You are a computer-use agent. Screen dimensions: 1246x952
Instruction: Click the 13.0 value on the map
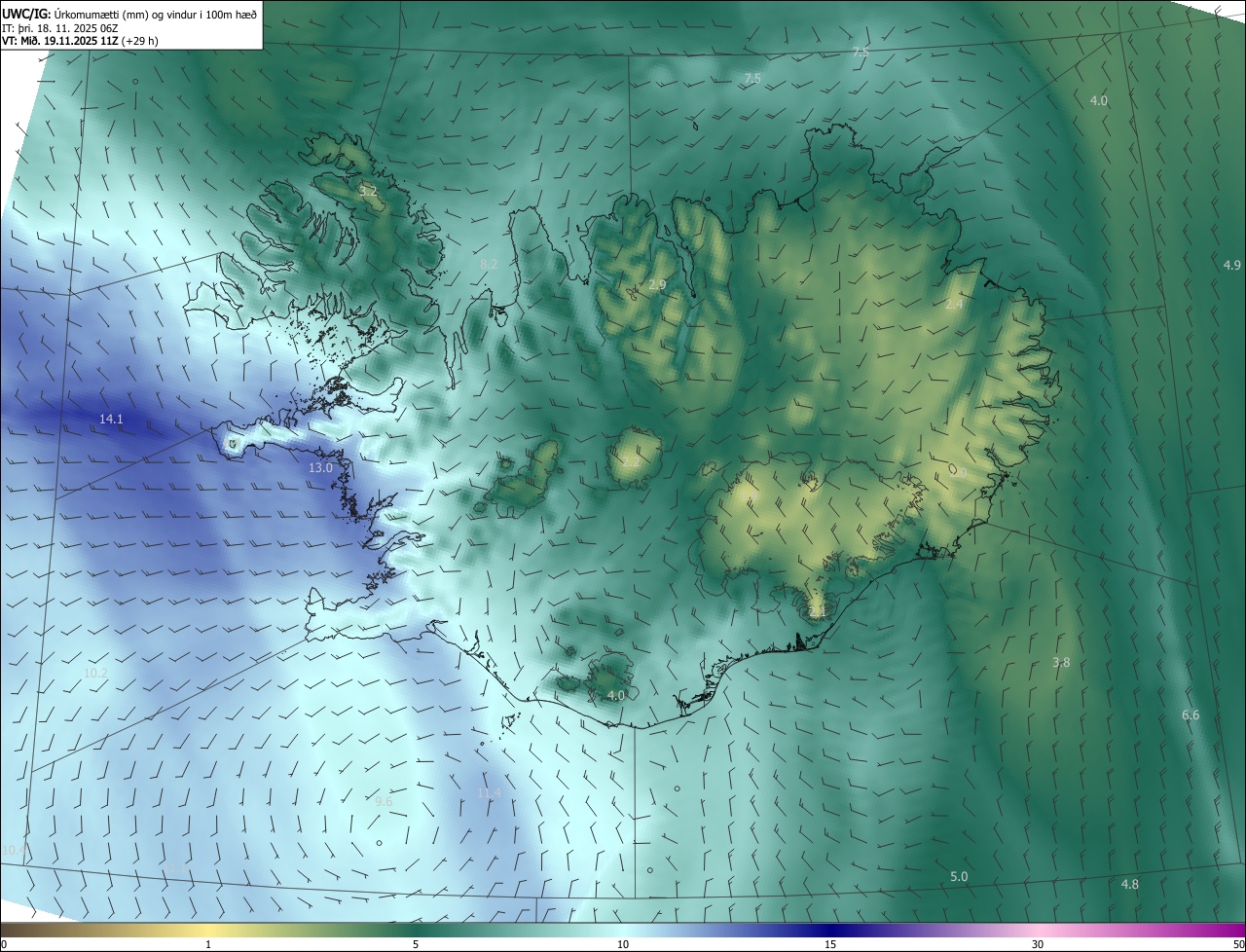[x=320, y=467]
